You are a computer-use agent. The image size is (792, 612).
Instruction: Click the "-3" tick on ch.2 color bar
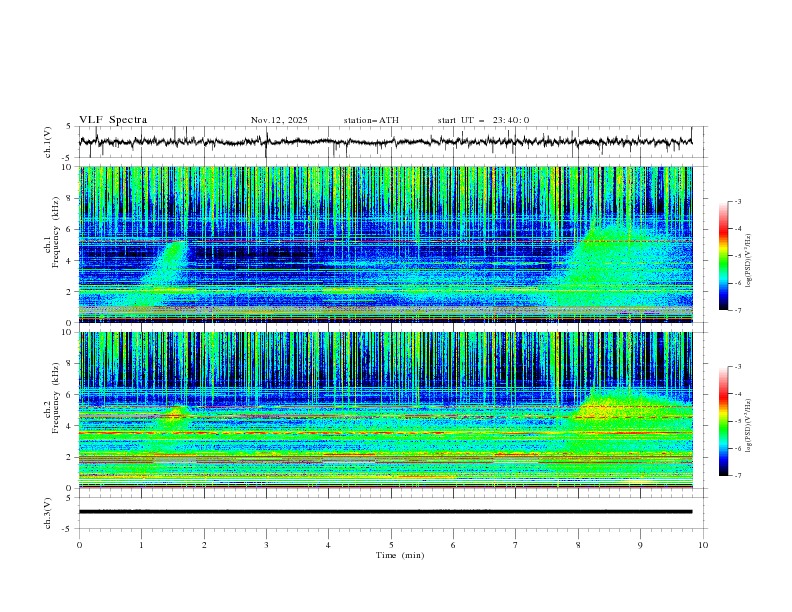click(737, 367)
